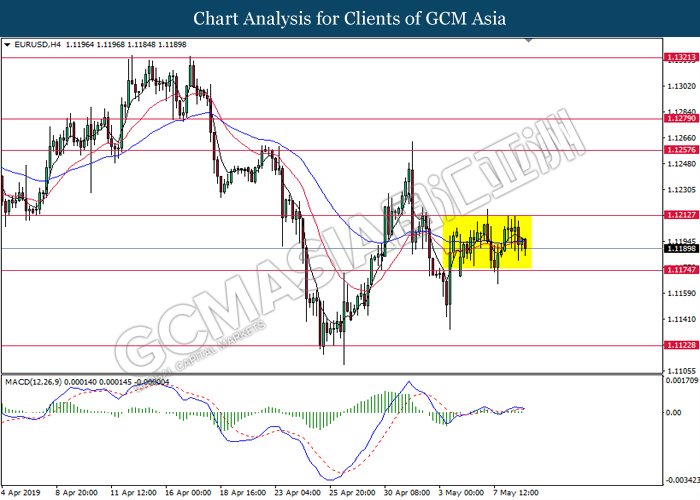Click the yellow highlighted consolidation rectangle
The width and height of the screenshot is (700, 500).
(x=487, y=242)
